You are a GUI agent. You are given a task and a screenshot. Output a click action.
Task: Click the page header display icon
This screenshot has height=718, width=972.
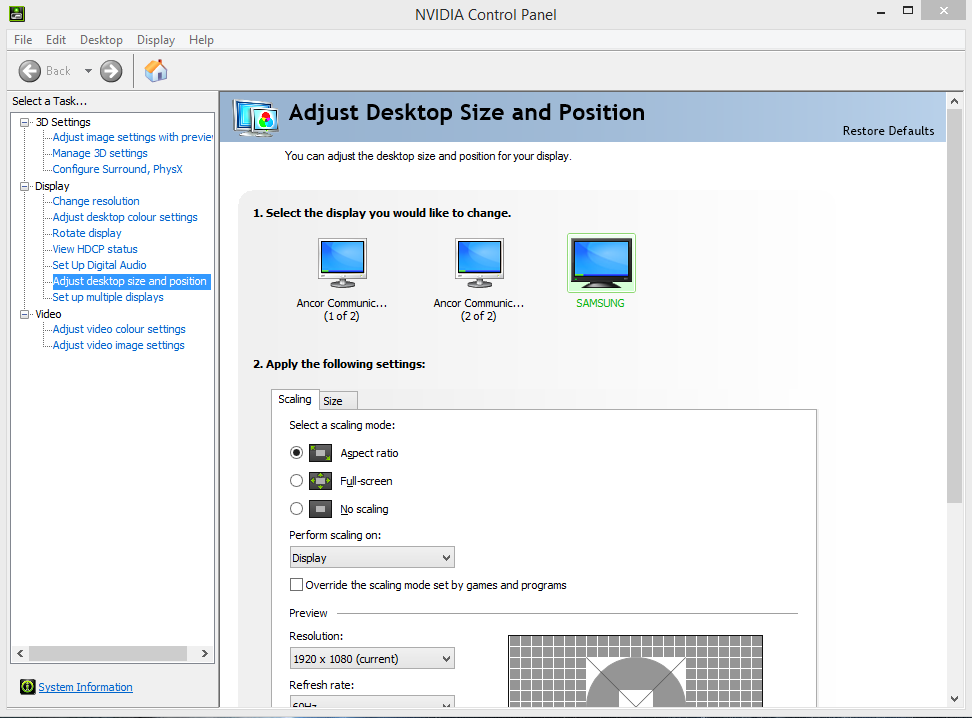[255, 118]
